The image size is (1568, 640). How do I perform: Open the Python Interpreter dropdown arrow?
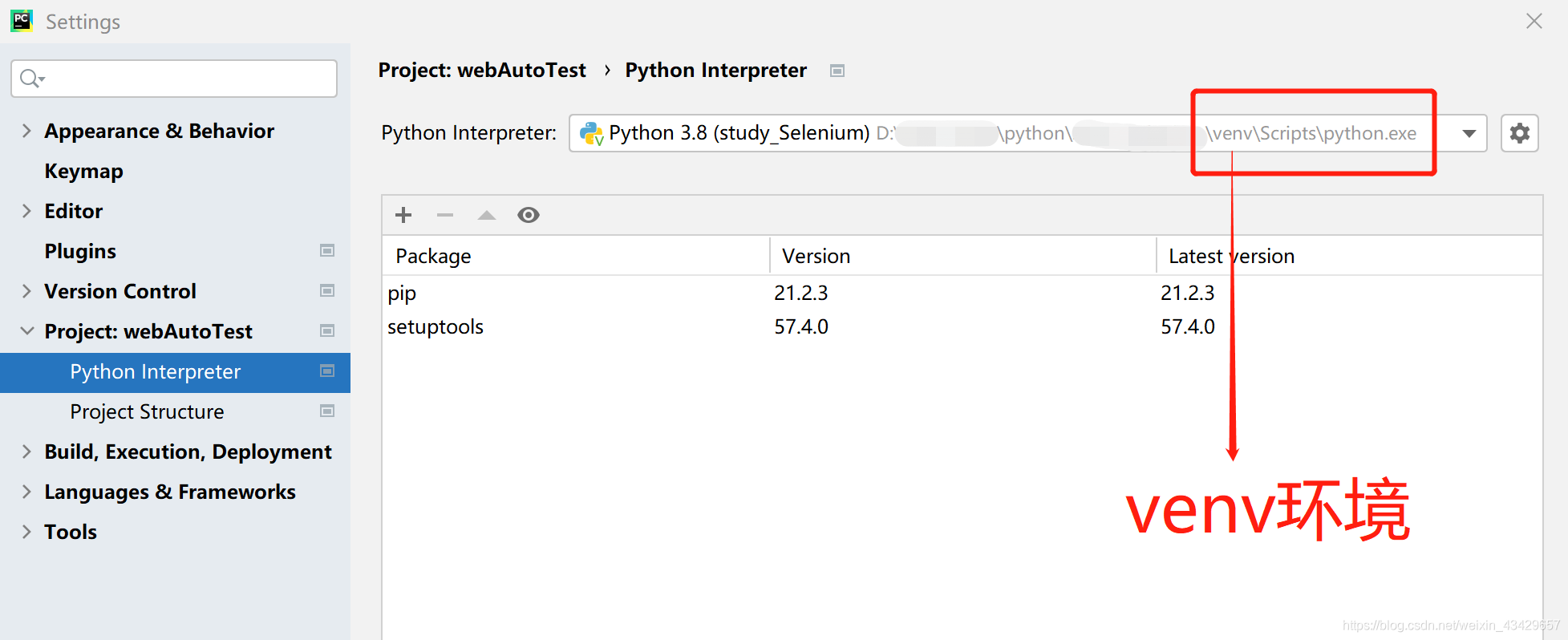[x=1469, y=133]
